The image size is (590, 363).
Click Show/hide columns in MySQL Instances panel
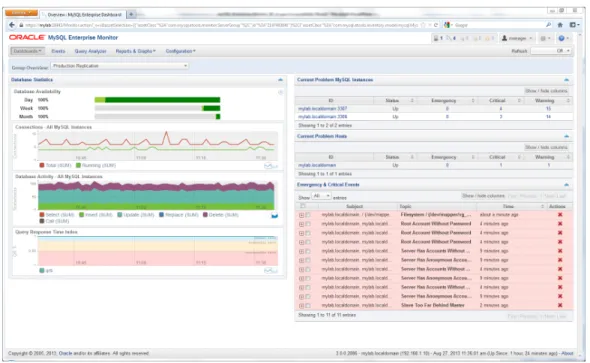pos(546,91)
